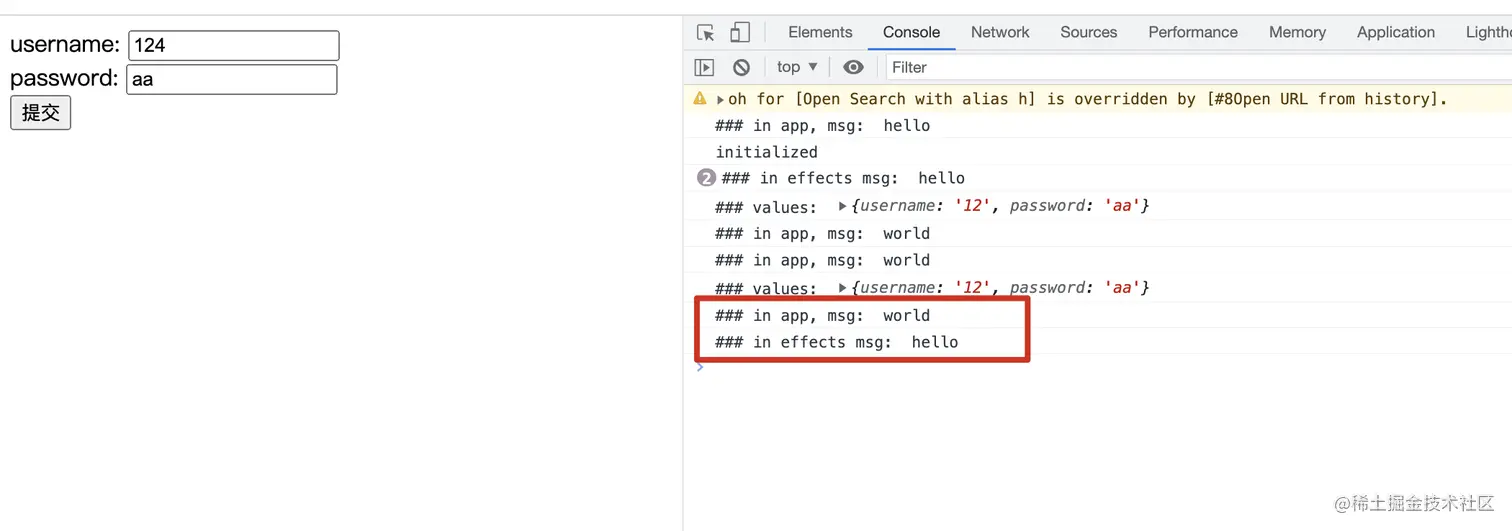
Task: Toggle the device toolbar icon
Action: tap(739, 32)
